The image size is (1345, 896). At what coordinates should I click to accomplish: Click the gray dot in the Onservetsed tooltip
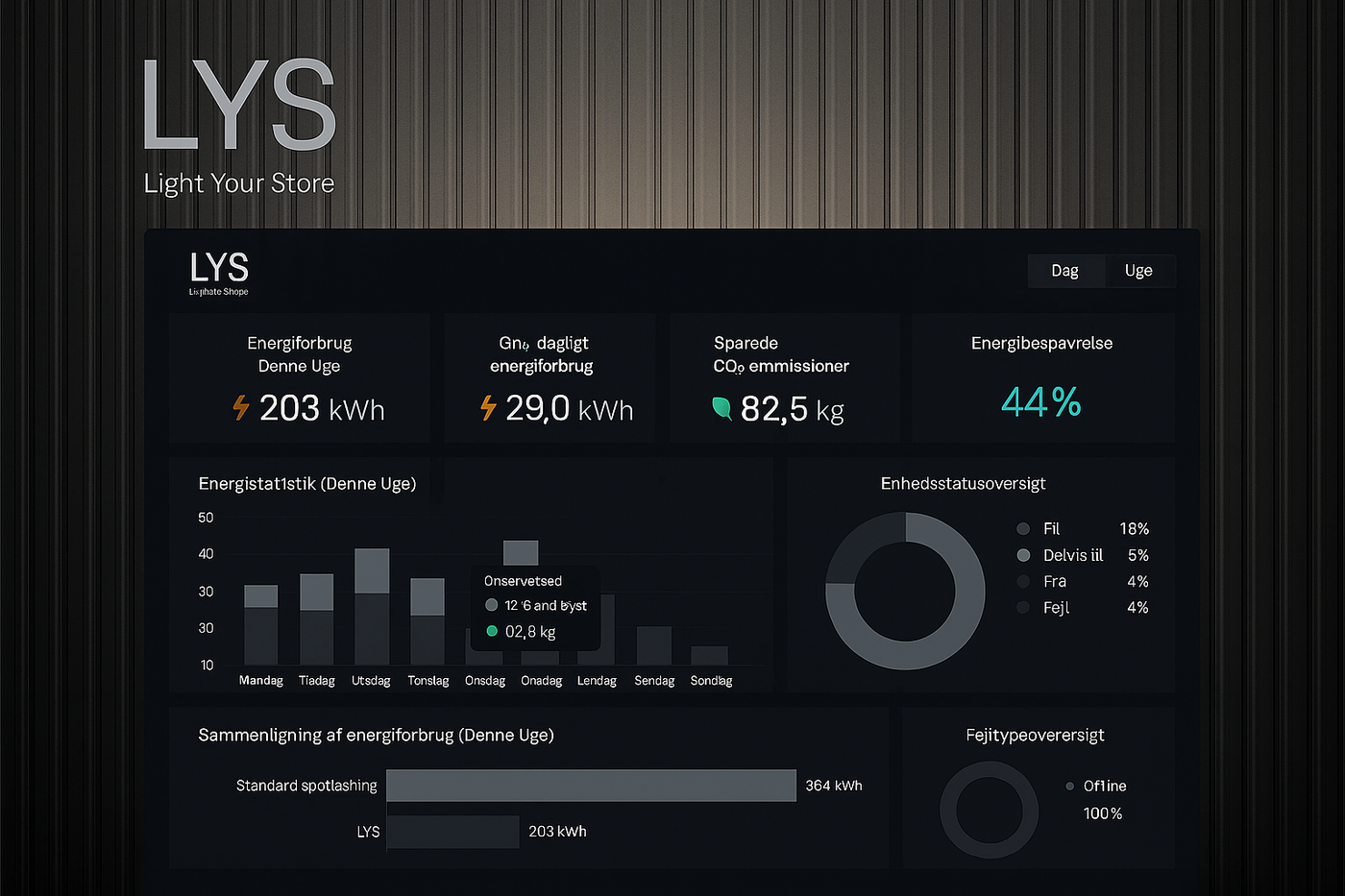pyautogui.click(x=492, y=605)
